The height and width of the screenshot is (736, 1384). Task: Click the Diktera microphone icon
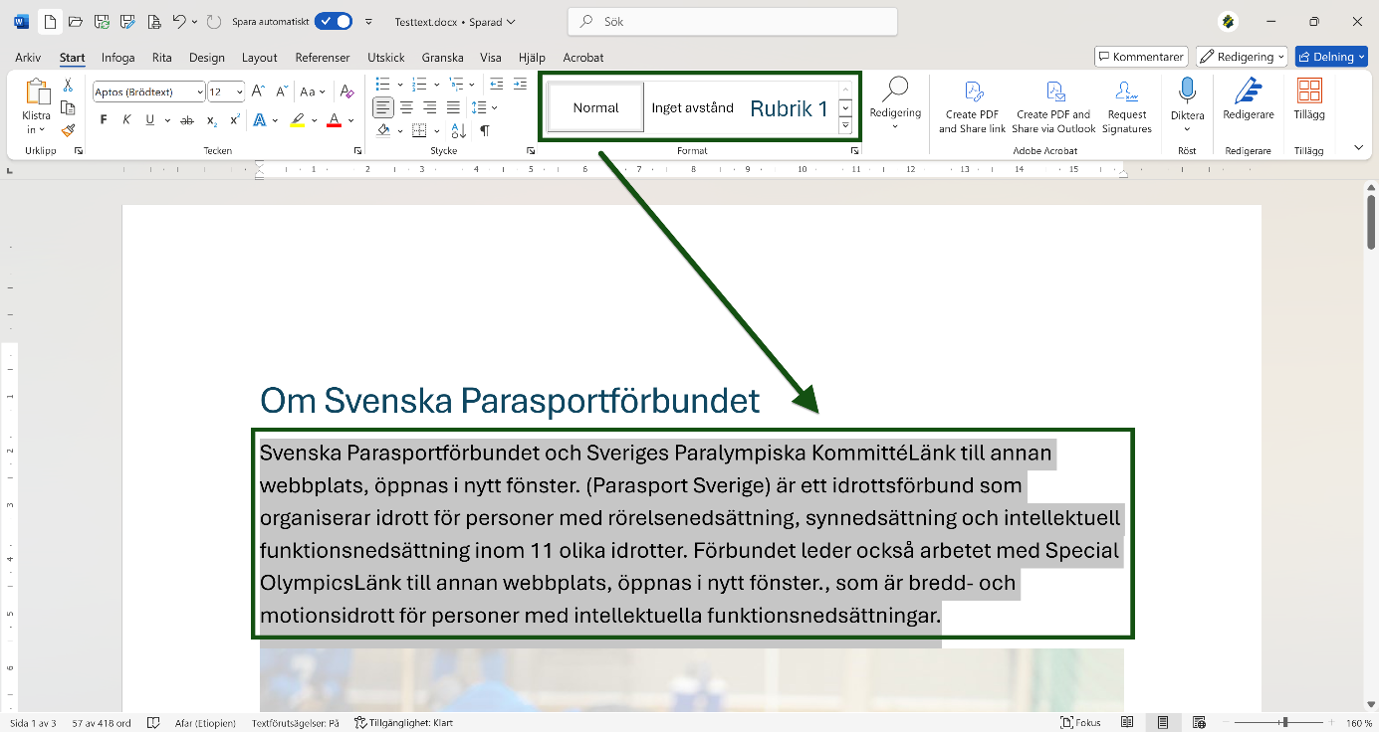point(1187,91)
